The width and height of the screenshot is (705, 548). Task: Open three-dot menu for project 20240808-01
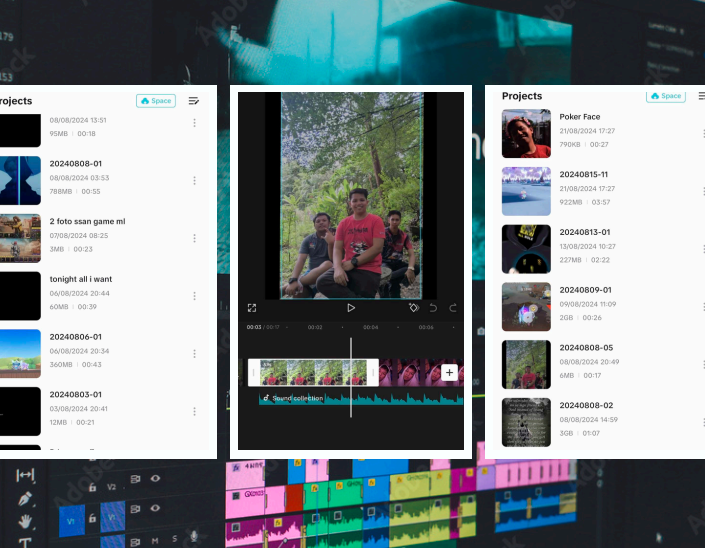[194, 180]
